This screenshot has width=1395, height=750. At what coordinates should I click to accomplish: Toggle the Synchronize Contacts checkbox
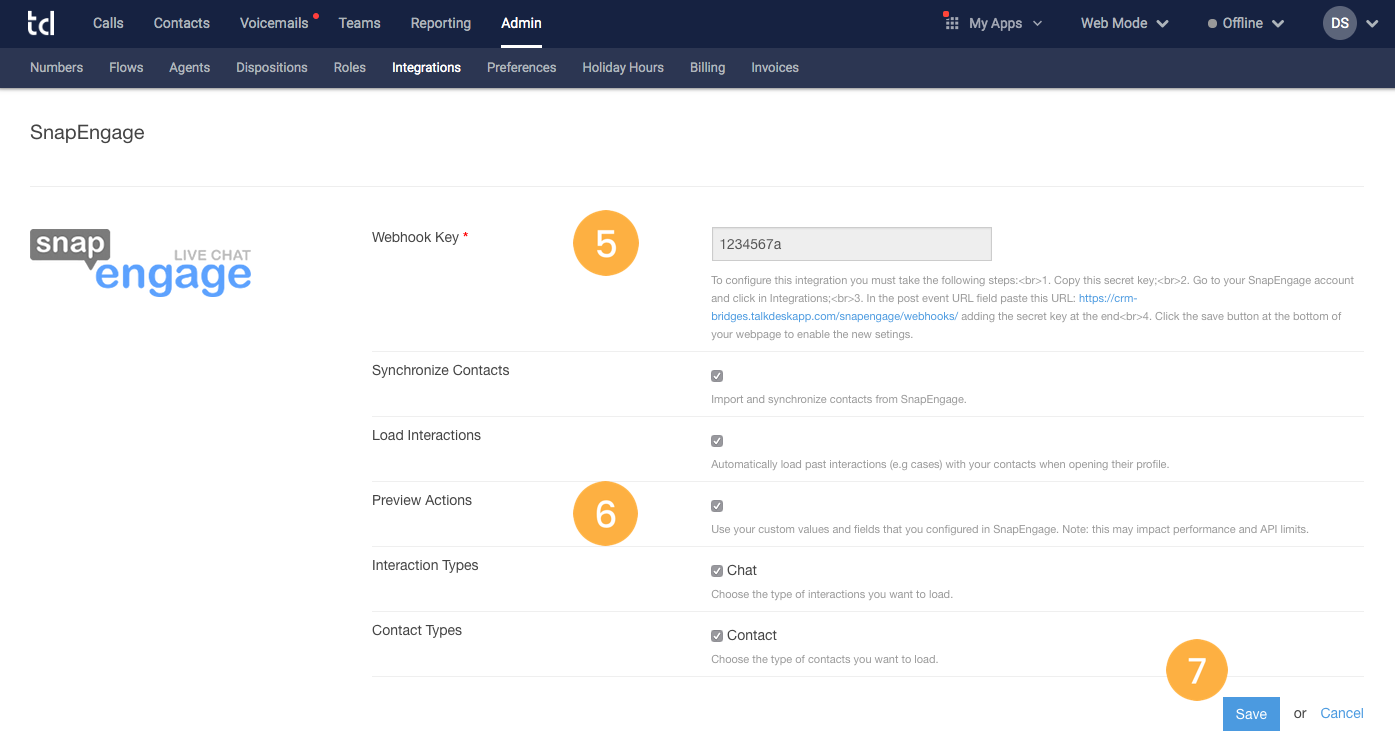[717, 376]
